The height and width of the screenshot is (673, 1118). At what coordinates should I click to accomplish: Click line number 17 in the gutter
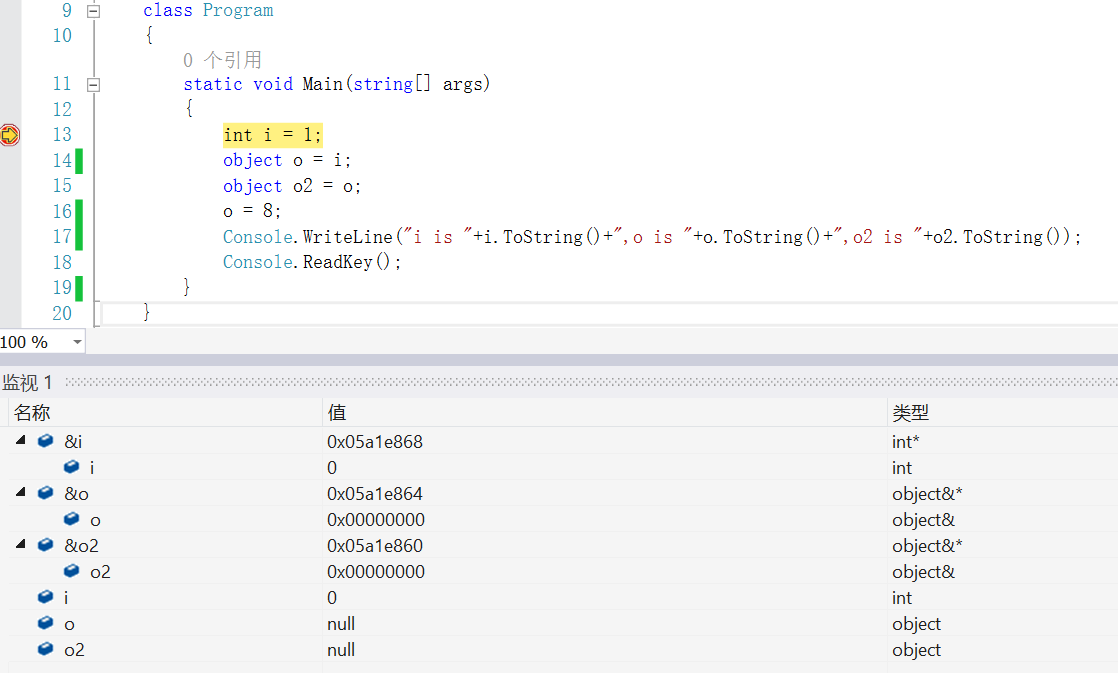(x=62, y=237)
